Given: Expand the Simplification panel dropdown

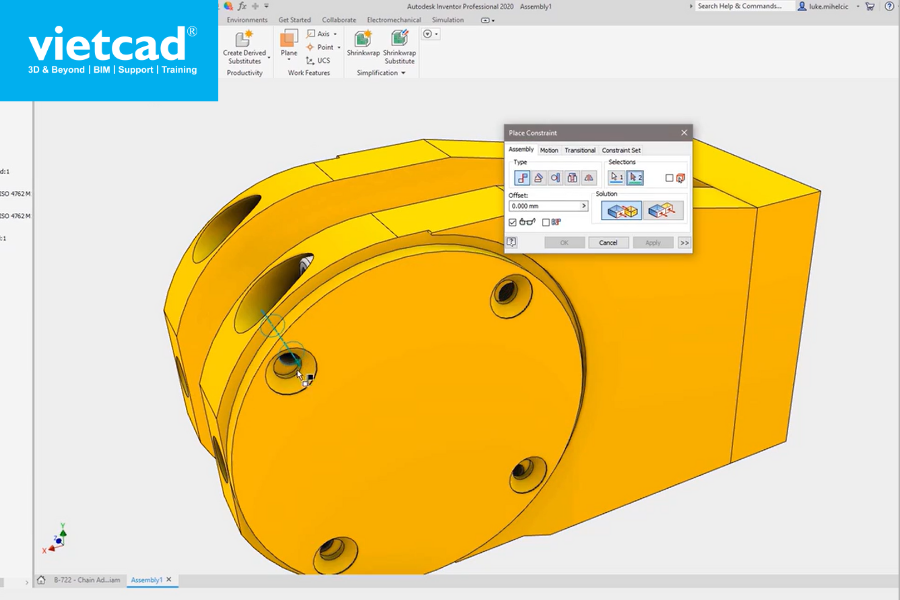Looking at the screenshot, I should (x=403, y=73).
